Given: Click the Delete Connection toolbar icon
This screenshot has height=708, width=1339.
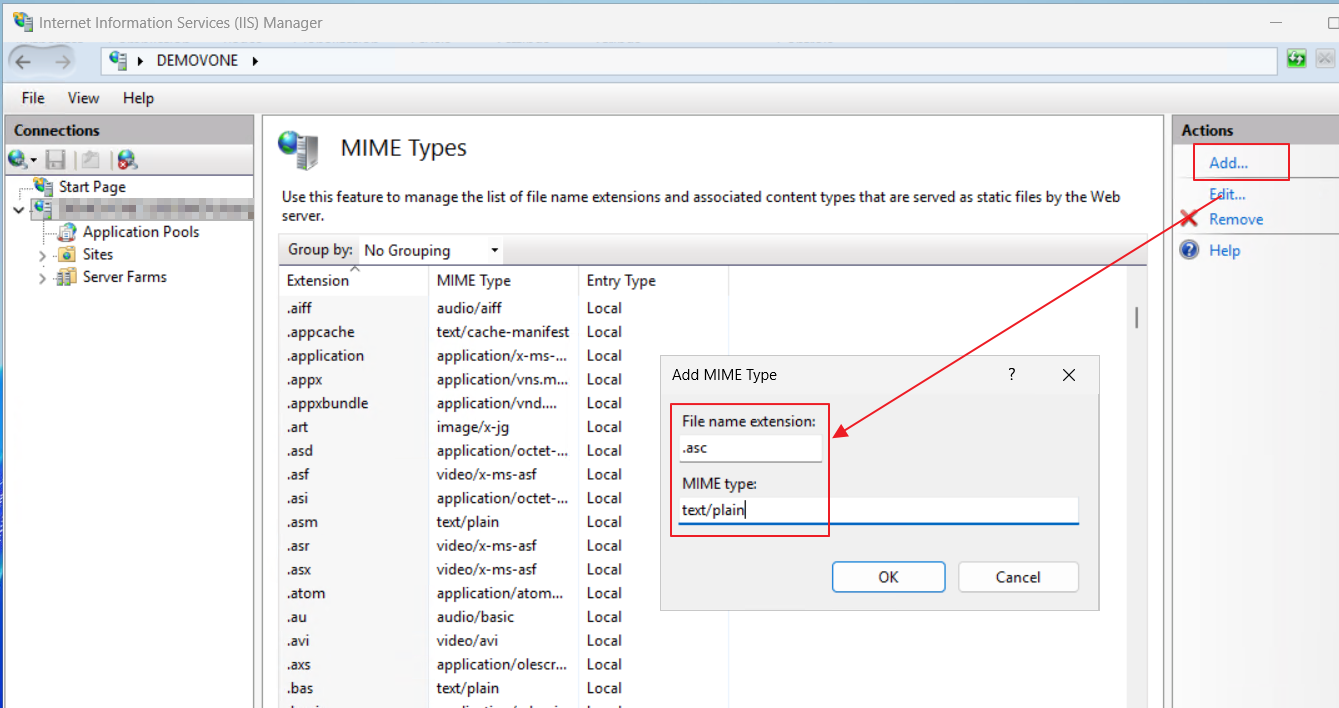Looking at the screenshot, I should click(127, 159).
